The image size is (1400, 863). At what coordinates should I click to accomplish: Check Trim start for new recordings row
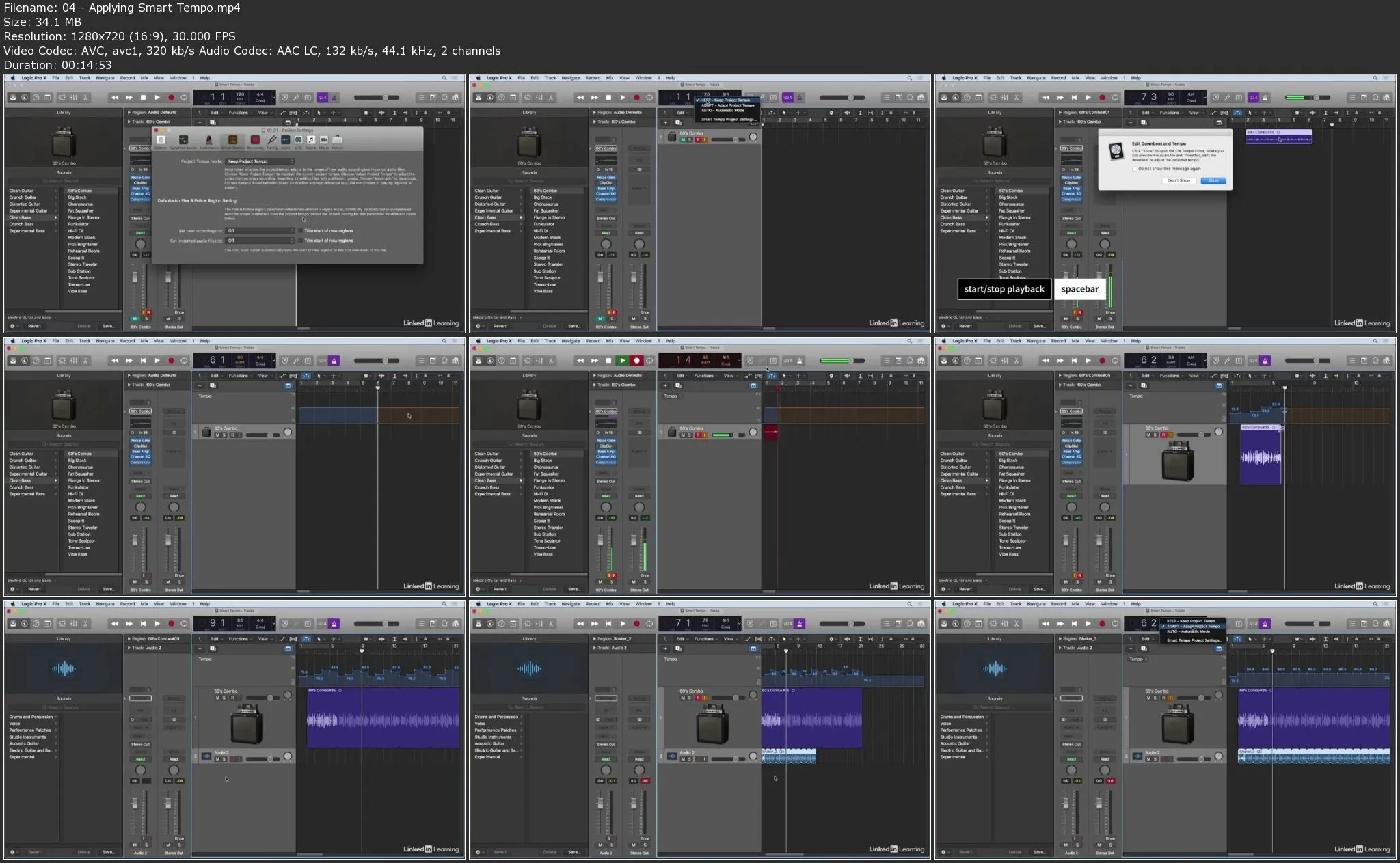pyautogui.click(x=300, y=230)
